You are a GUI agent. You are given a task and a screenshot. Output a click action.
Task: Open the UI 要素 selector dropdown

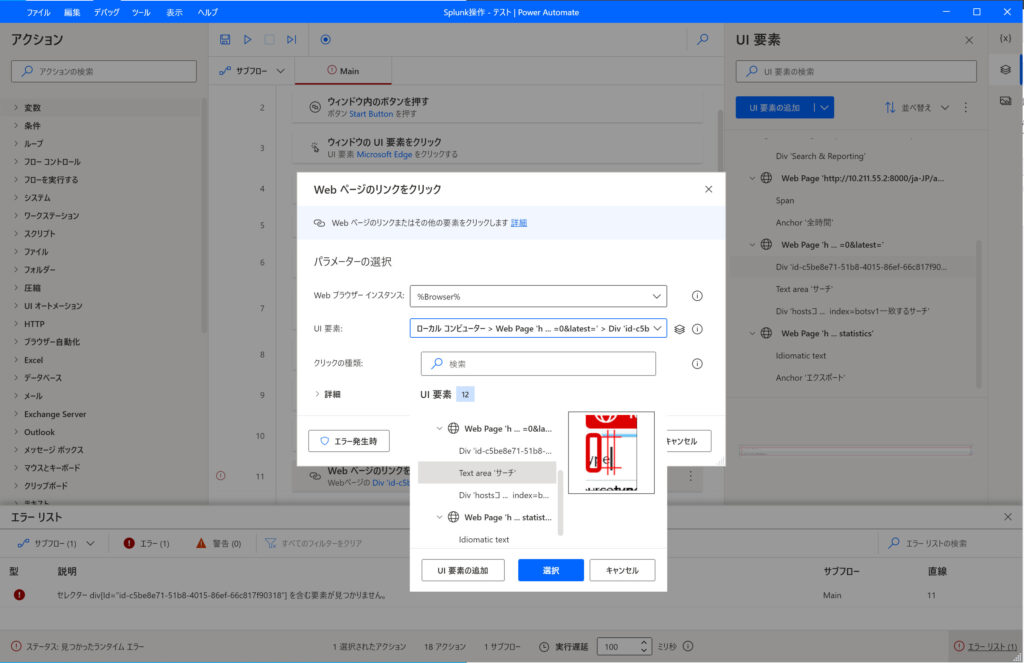(x=657, y=329)
